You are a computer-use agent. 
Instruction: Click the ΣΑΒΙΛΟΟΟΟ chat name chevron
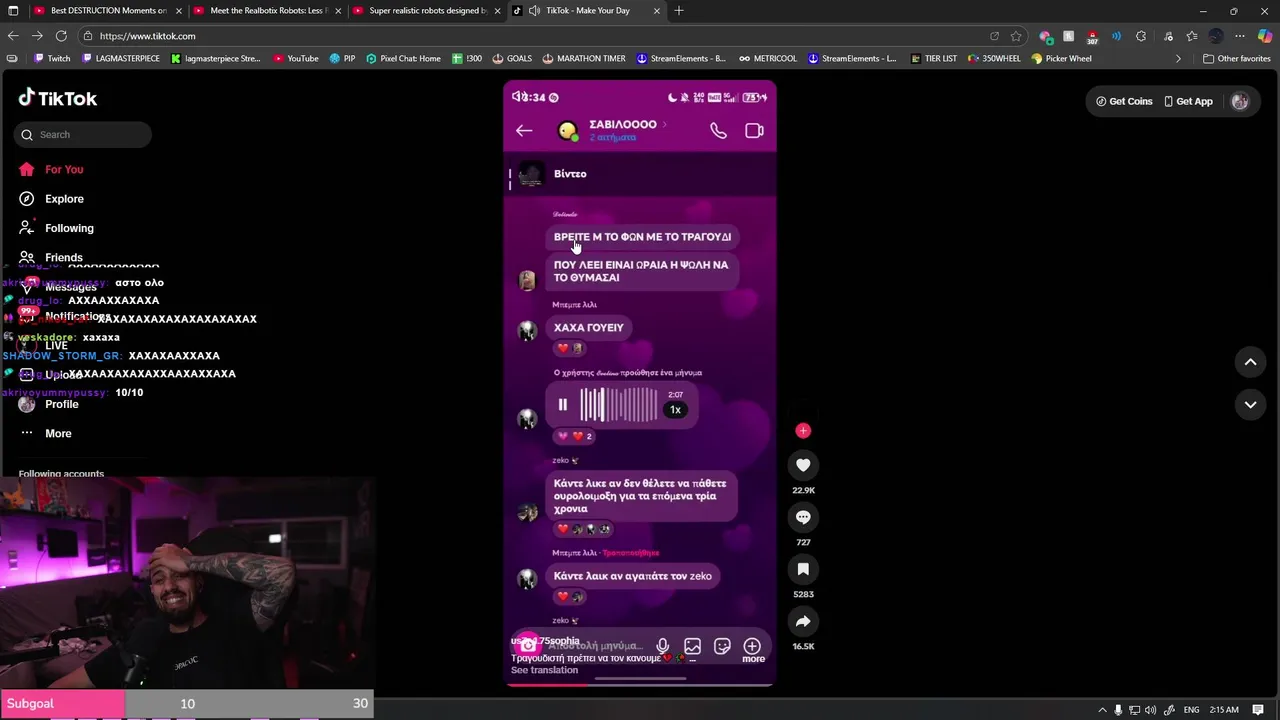pos(664,124)
